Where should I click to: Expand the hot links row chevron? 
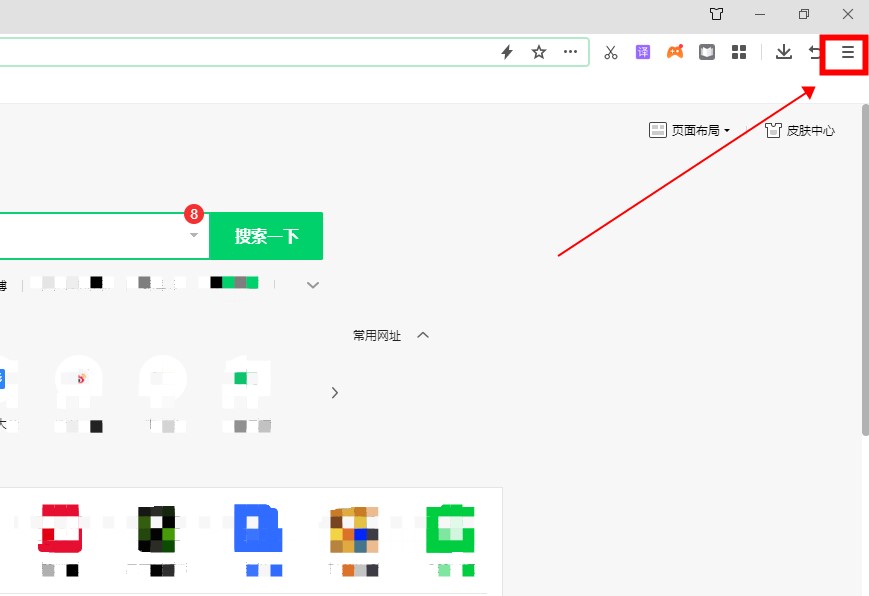tap(313, 285)
